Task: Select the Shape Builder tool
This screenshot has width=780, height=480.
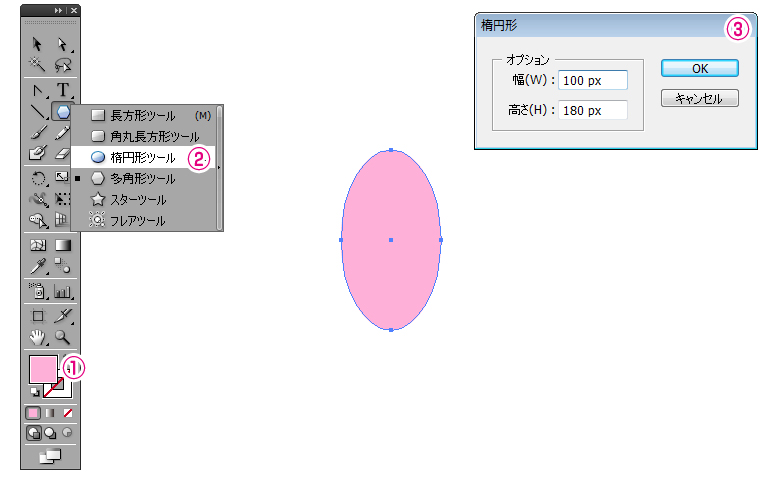Action: tap(38, 219)
